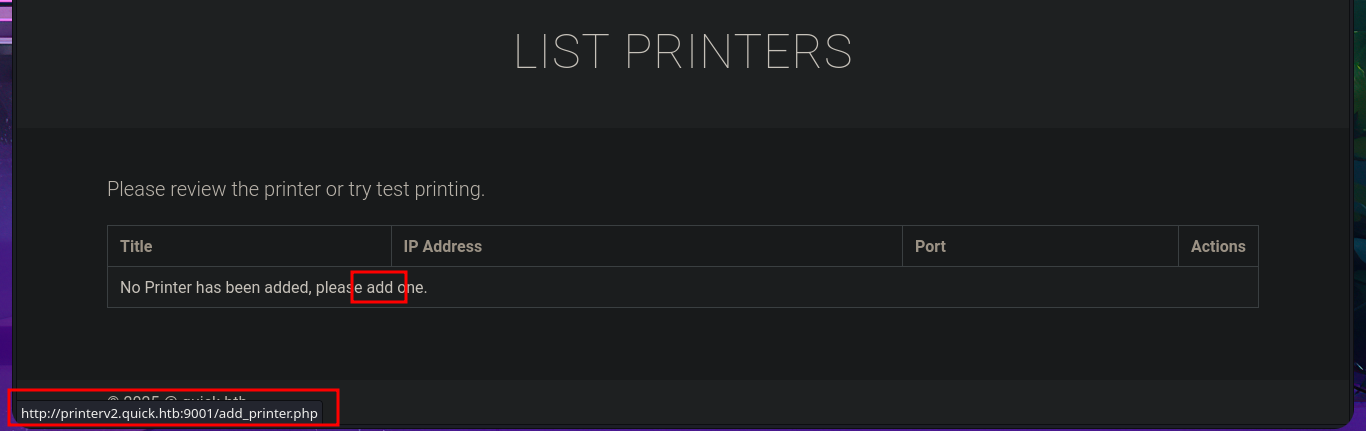Screen dimensions: 1366x431
Task: Select the Port column header
Action: (930, 246)
